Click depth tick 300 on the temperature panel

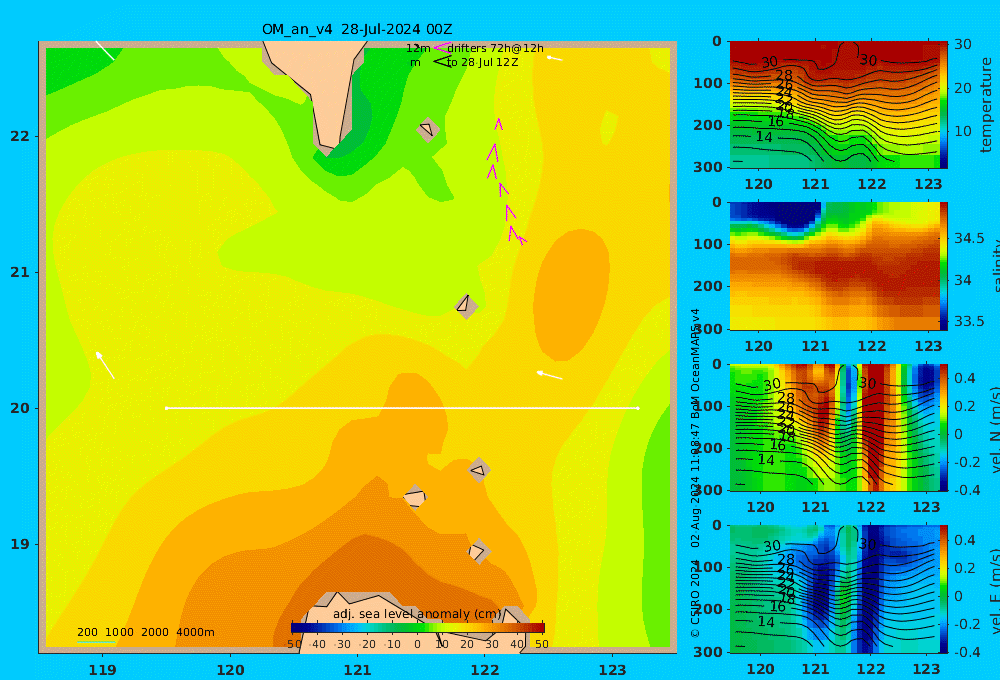[x=708, y=166]
